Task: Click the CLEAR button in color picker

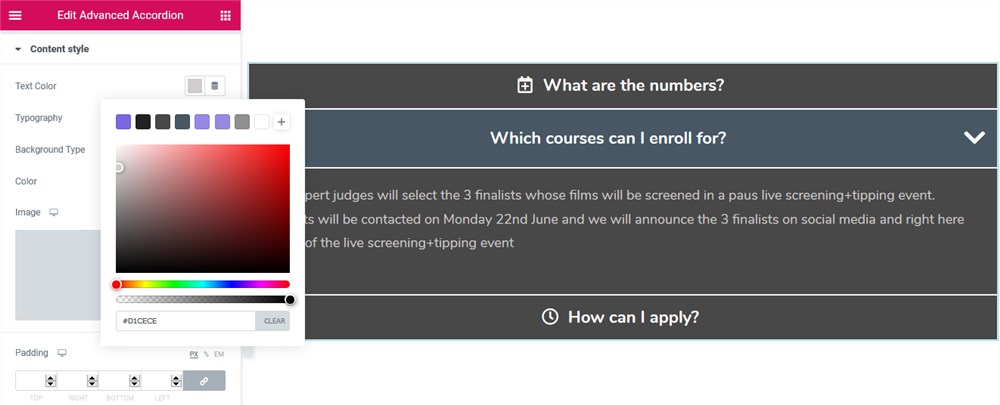Action: coord(274,321)
